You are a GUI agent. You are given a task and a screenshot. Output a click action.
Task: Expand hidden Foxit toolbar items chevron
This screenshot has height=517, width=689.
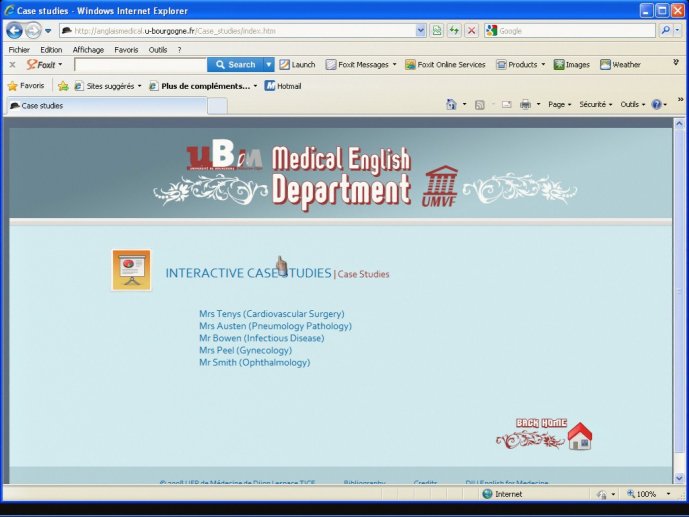(x=676, y=63)
